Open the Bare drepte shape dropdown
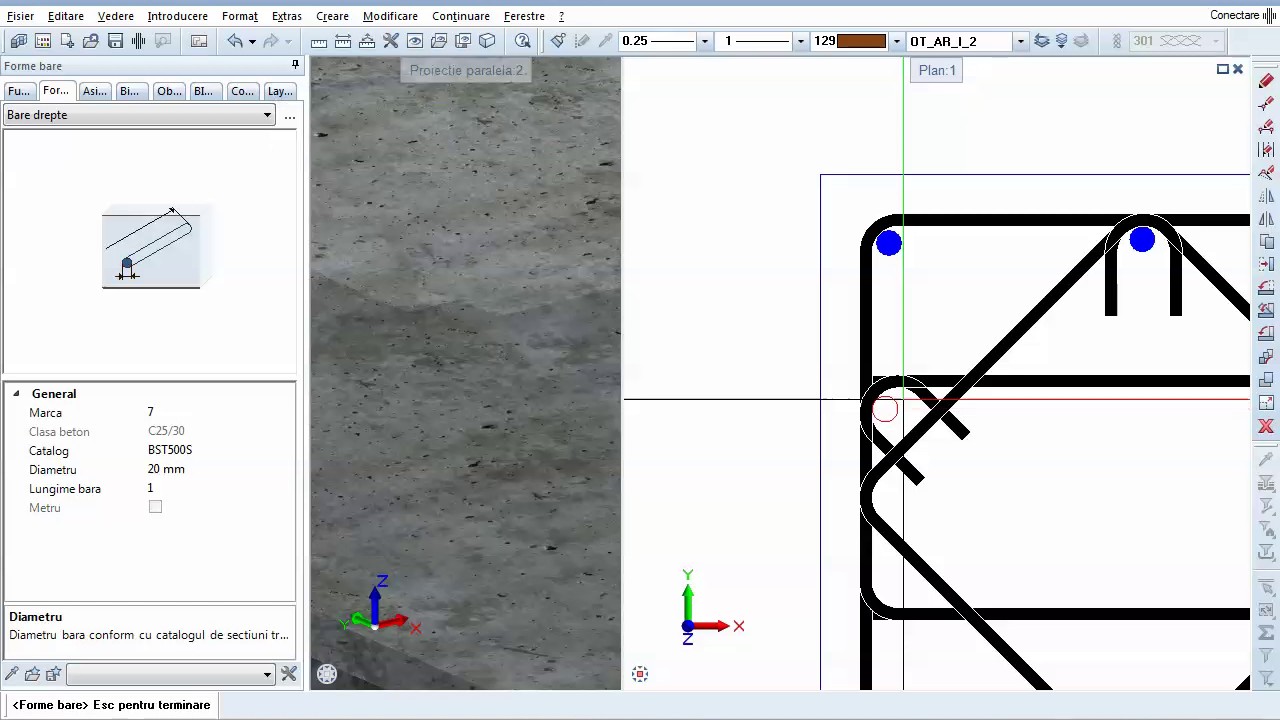 (x=139, y=115)
